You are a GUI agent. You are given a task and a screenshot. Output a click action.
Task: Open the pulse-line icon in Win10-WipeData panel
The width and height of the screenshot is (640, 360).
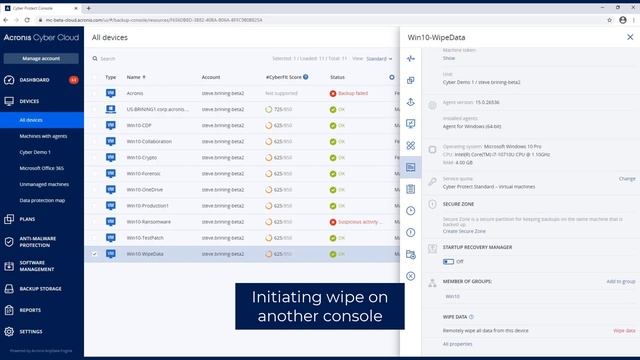(411, 59)
